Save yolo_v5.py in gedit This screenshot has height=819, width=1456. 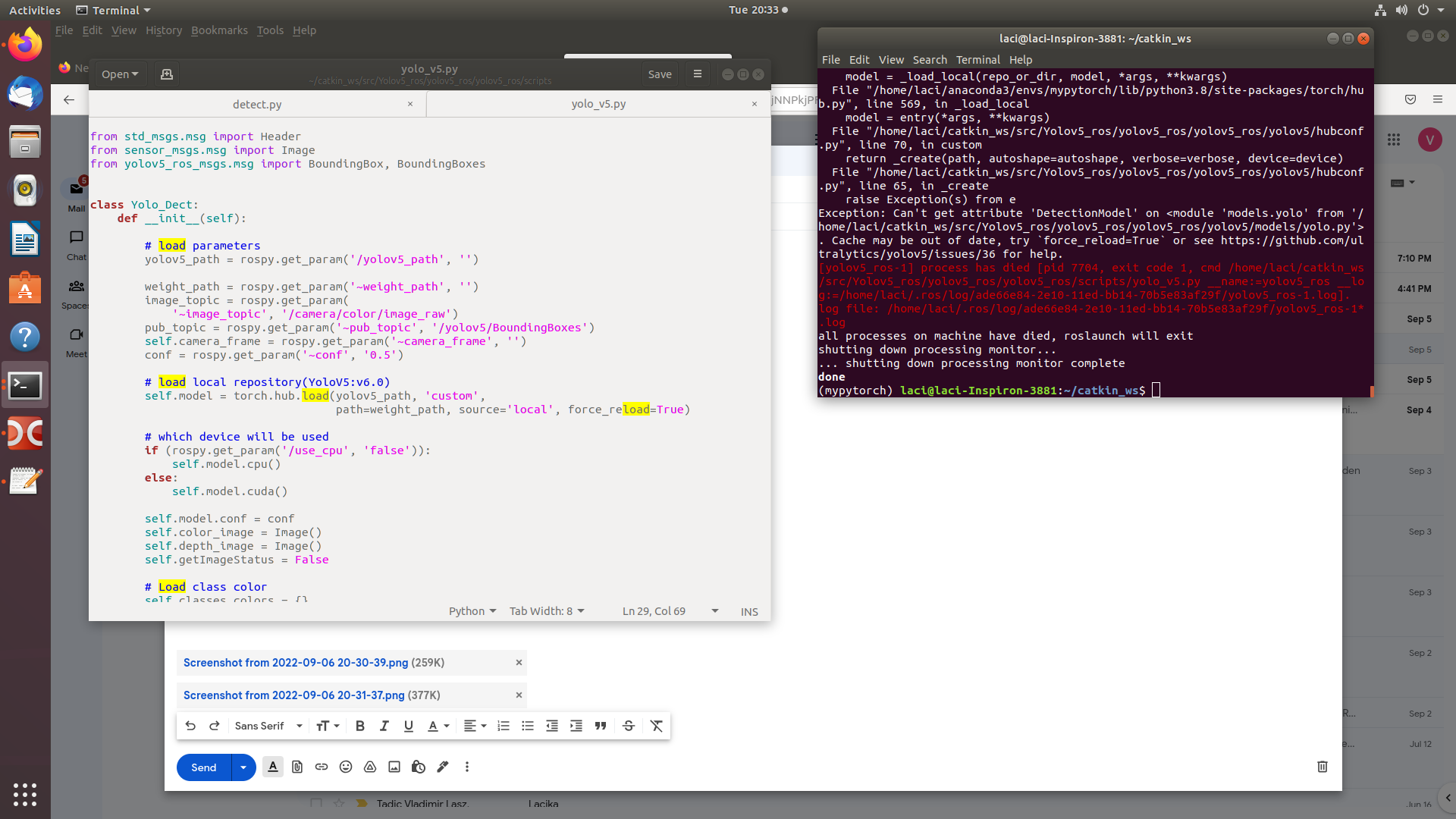(659, 74)
